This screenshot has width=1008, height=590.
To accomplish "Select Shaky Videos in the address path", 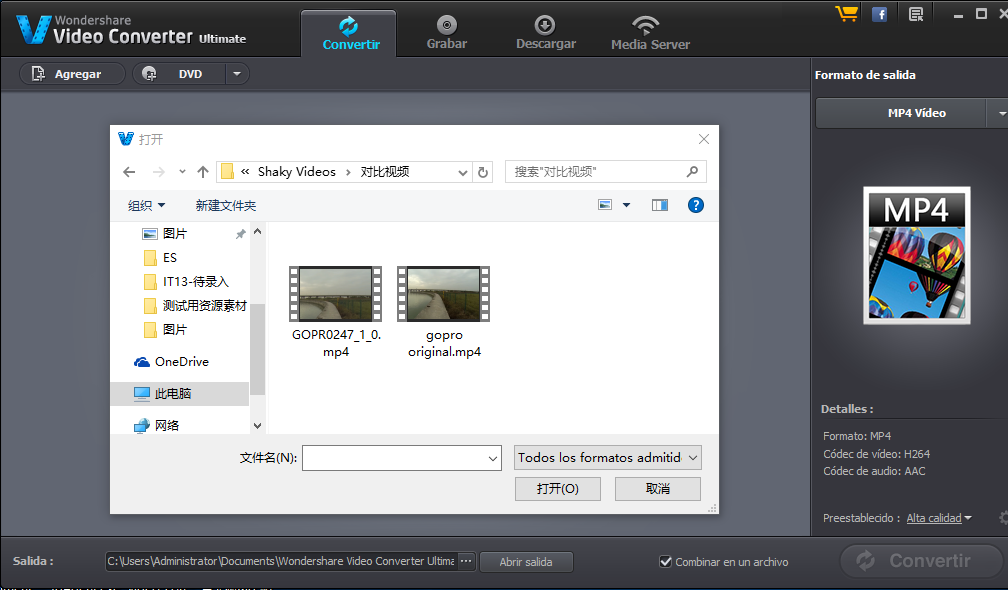I will (x=296, y=172).
